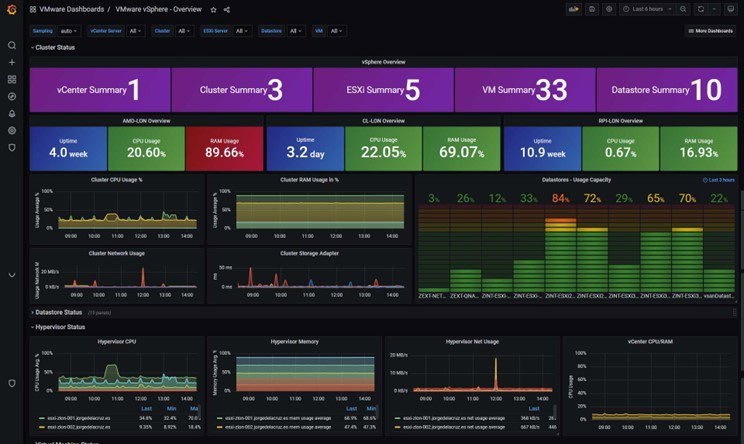Screen dimensions: 744x444
Task: Click the Datastore Summary 10 panel
Action: point(667,90)
